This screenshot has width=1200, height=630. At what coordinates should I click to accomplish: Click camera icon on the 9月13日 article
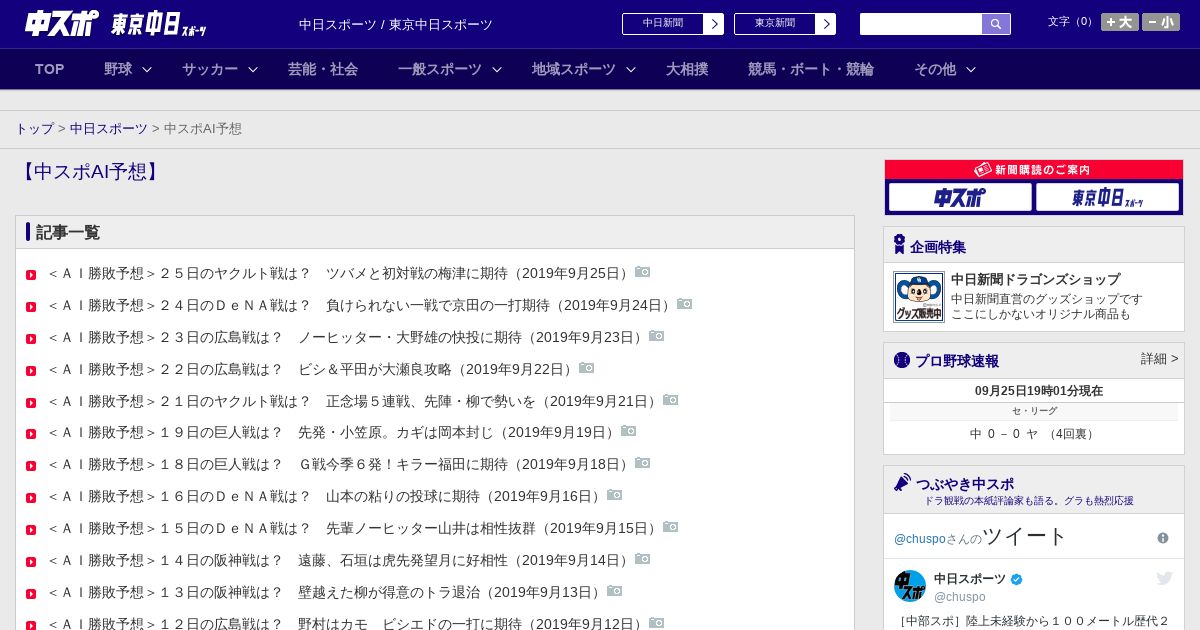click(x=615, y=591)
